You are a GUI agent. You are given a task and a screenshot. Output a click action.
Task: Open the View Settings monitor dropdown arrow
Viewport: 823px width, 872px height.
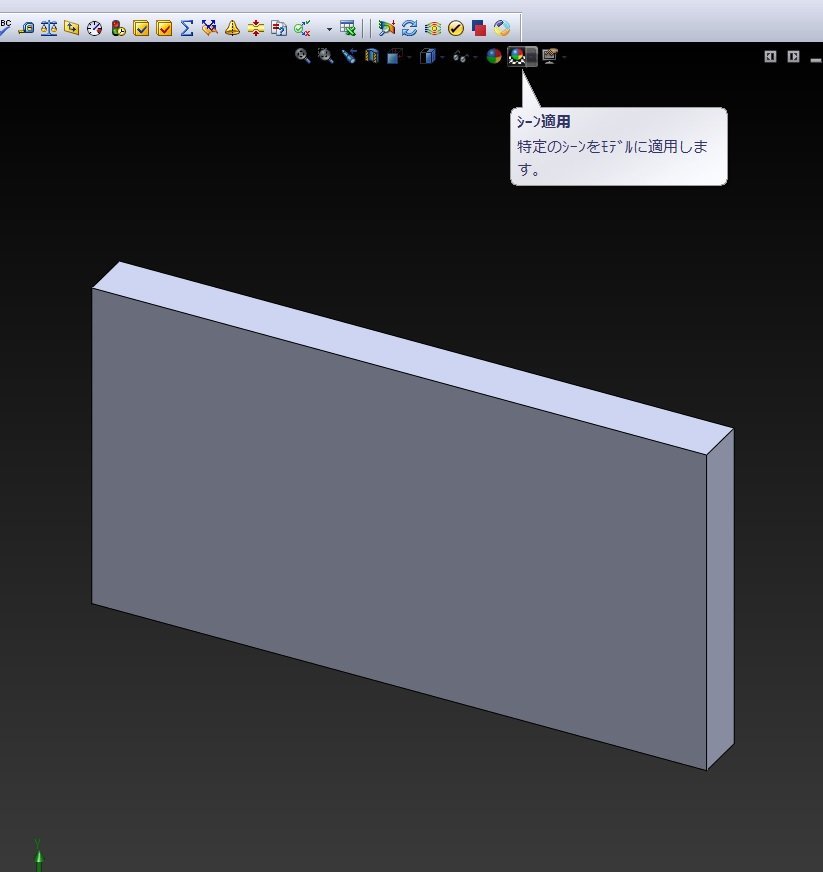point(564,58)
